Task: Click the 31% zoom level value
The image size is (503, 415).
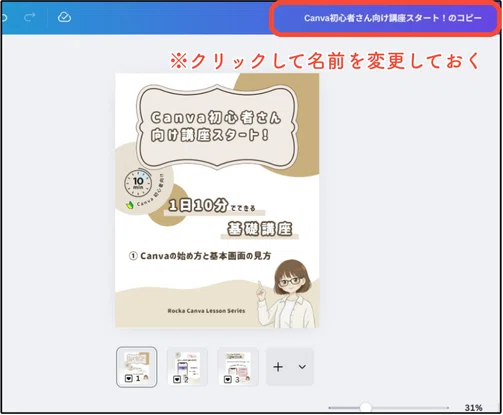Action: [473, 408]
